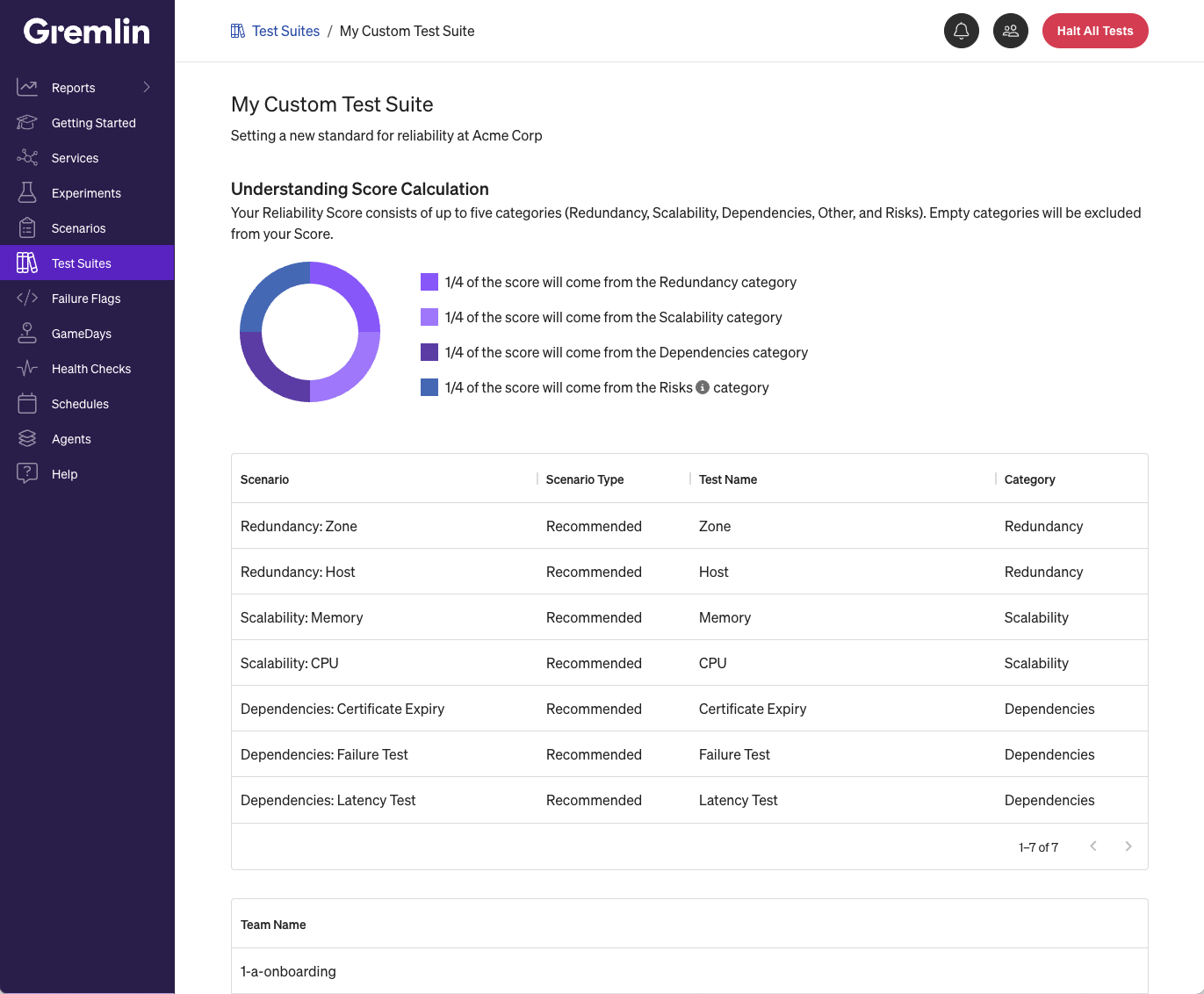Open the team members icon
The height and width of the screenshot is (994, 1204).
[1011, 31]
